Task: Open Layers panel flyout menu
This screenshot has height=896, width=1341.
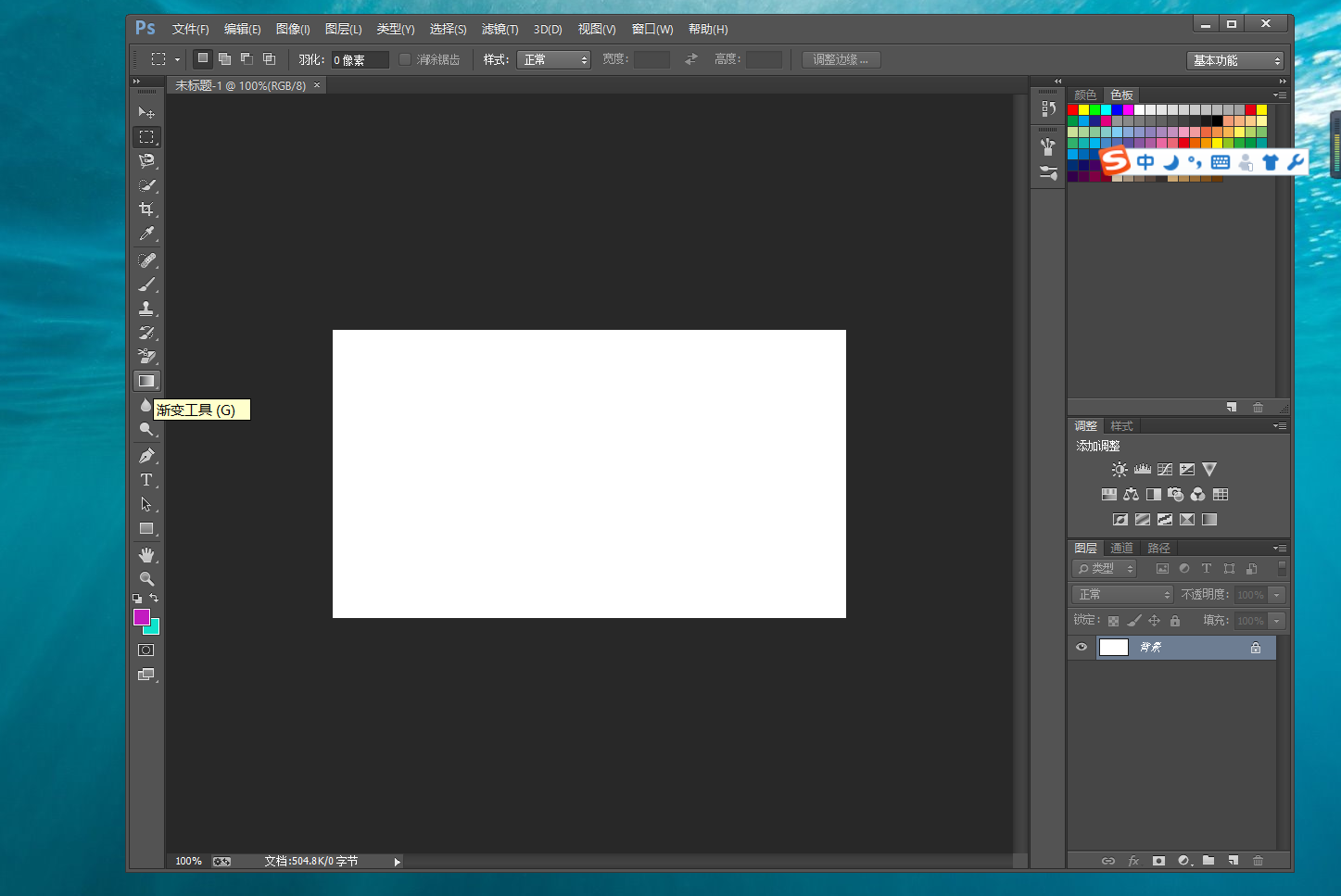Action: pyautogui.click(x=1280, y=549)
